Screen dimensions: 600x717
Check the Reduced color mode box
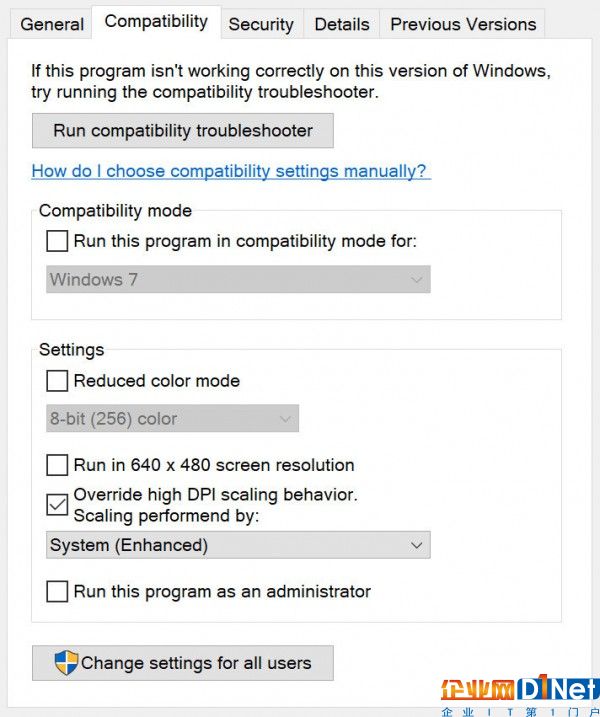pyautogui.click(x=57, y=380)
